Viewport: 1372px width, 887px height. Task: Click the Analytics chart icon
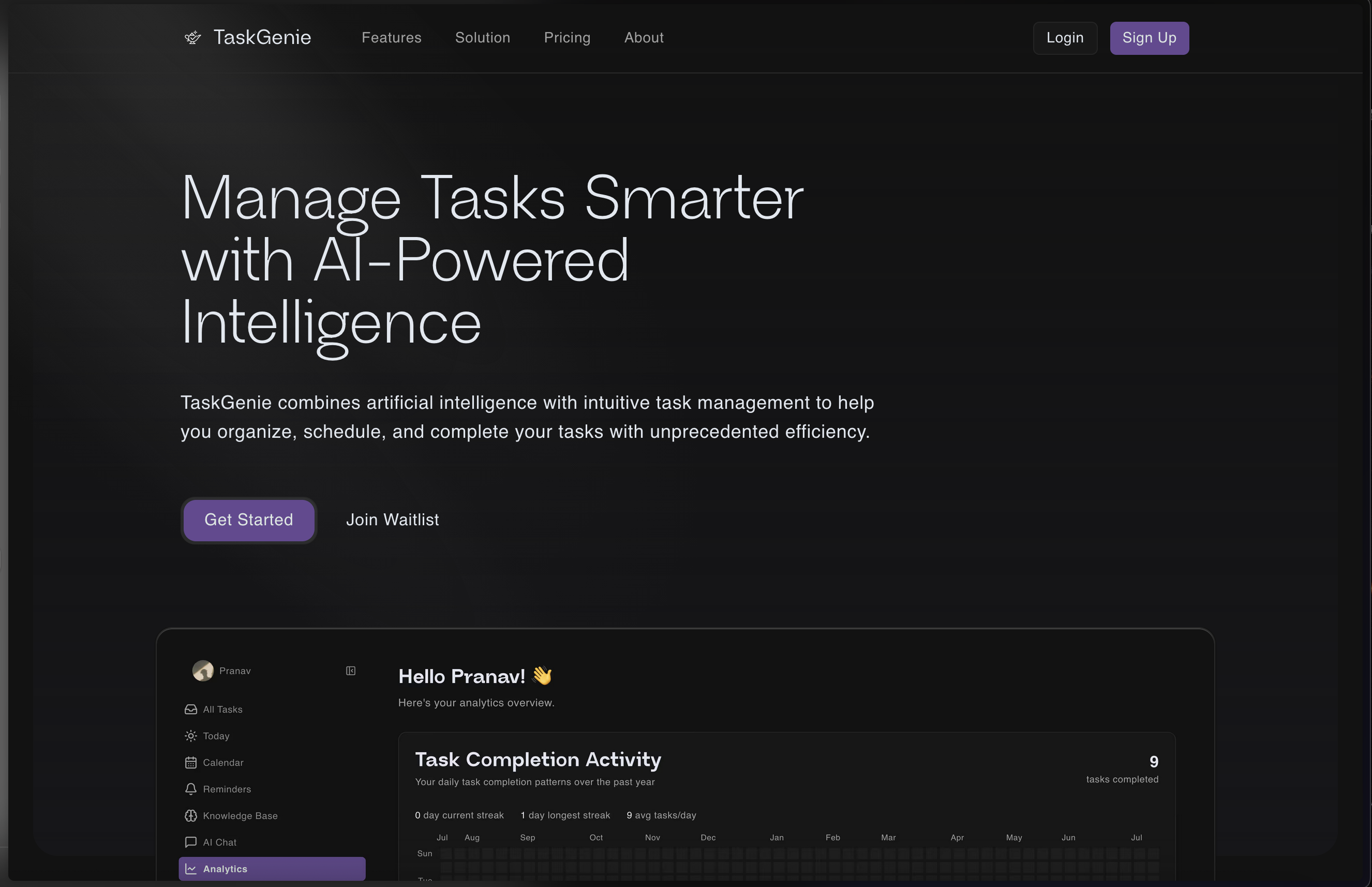pyautogui.click(x=190, y=868)
